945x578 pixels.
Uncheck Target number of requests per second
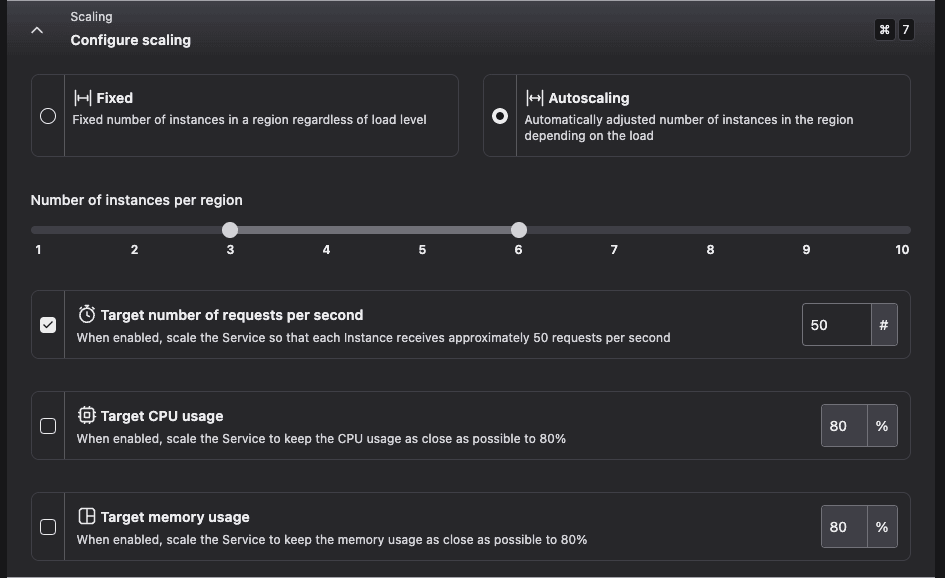[x=48, y=325]
